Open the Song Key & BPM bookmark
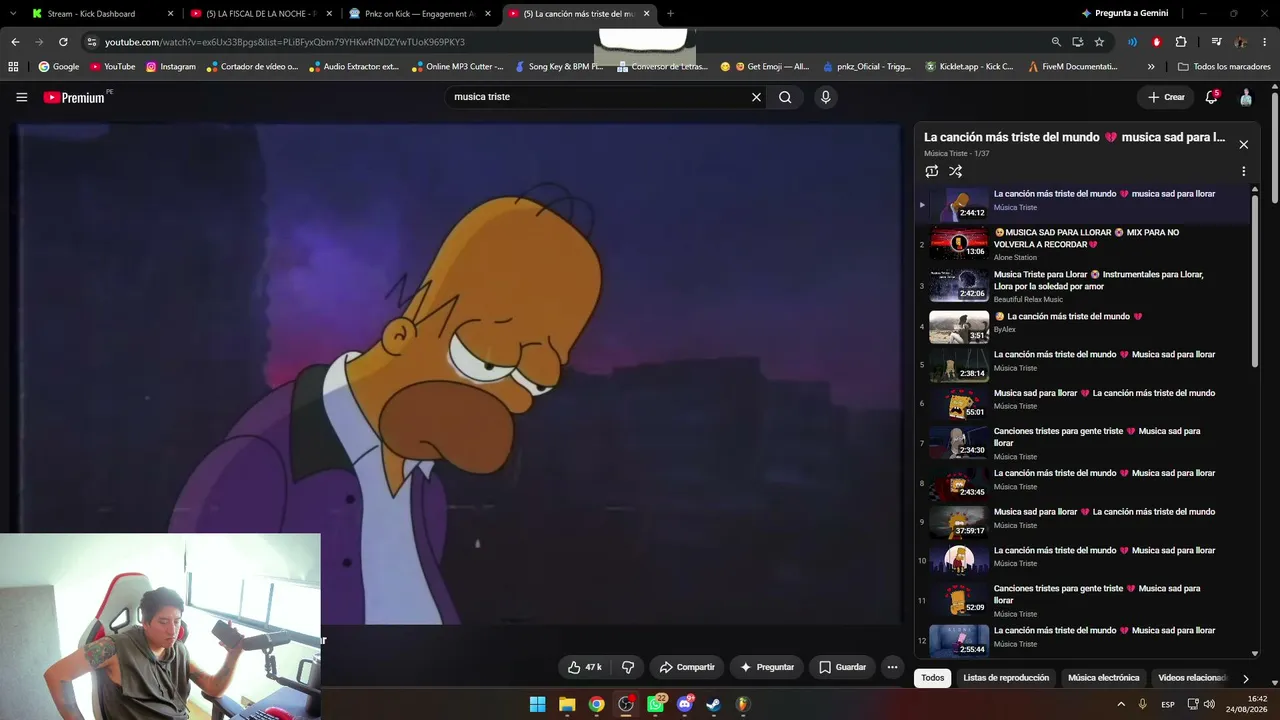The image size is (1280, 720). [559, 67]
